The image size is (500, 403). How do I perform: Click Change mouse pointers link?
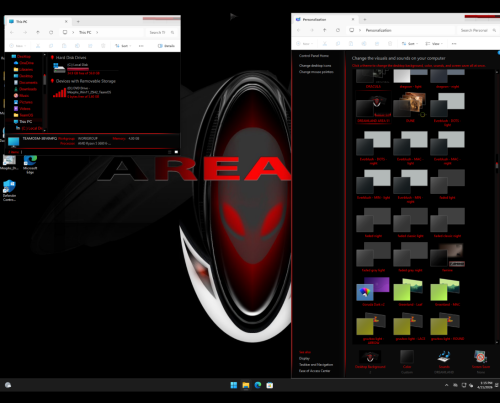click(x=316, y=72)
